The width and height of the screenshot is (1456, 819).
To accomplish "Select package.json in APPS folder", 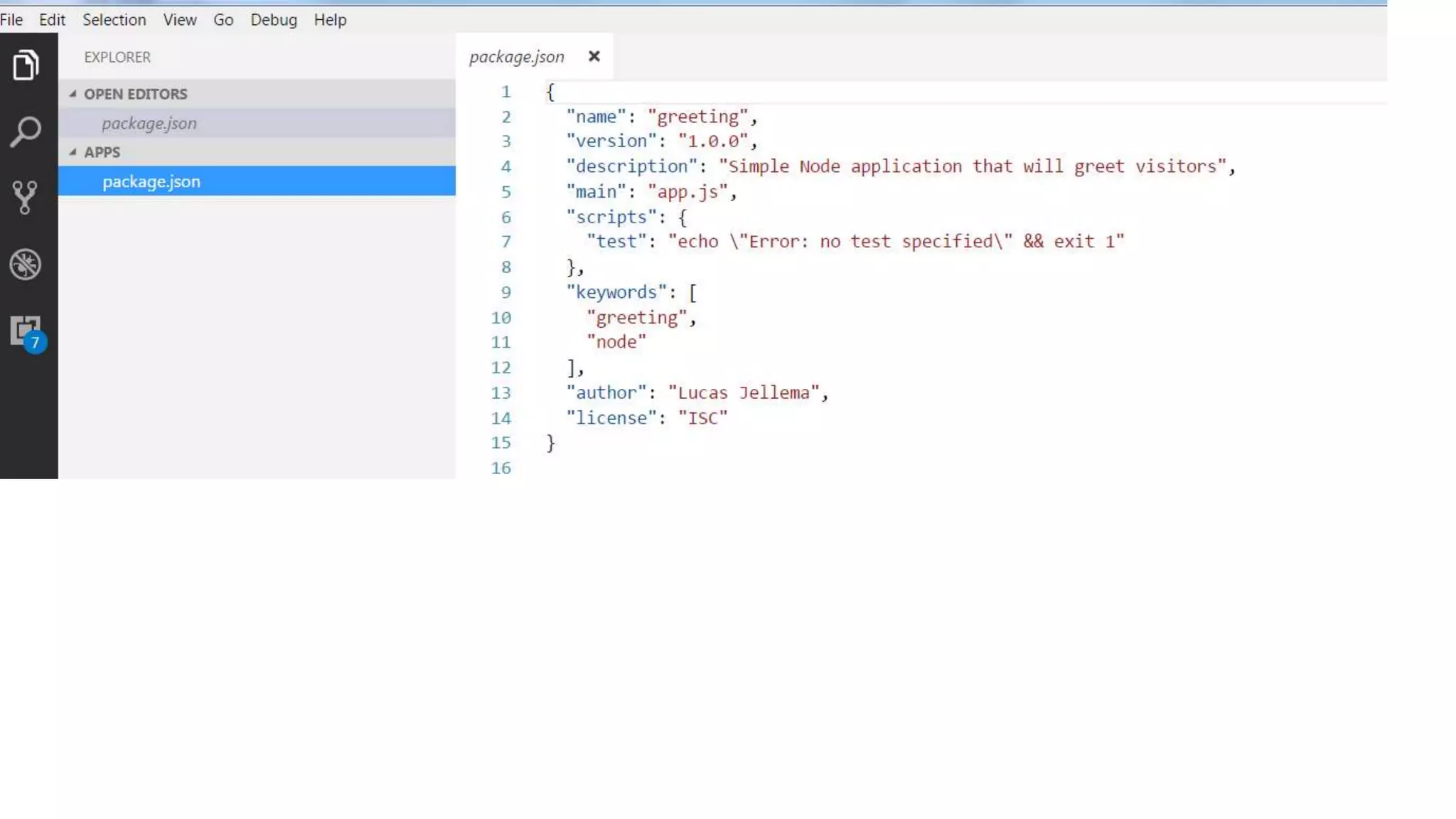I will [151, 182].
